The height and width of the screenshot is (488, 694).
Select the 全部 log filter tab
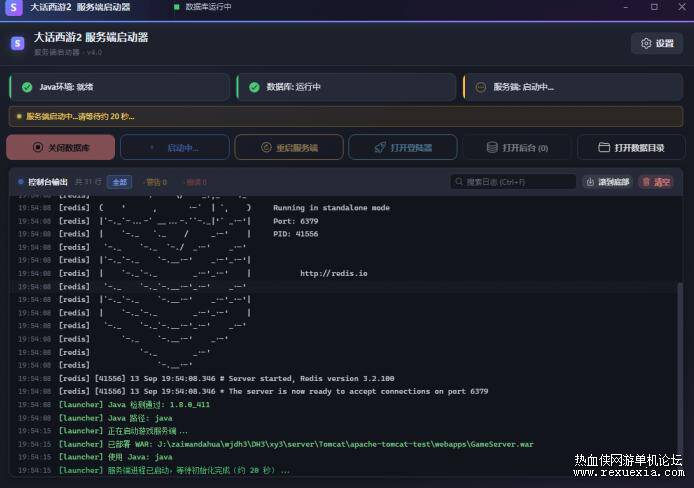tap(120, 182)
